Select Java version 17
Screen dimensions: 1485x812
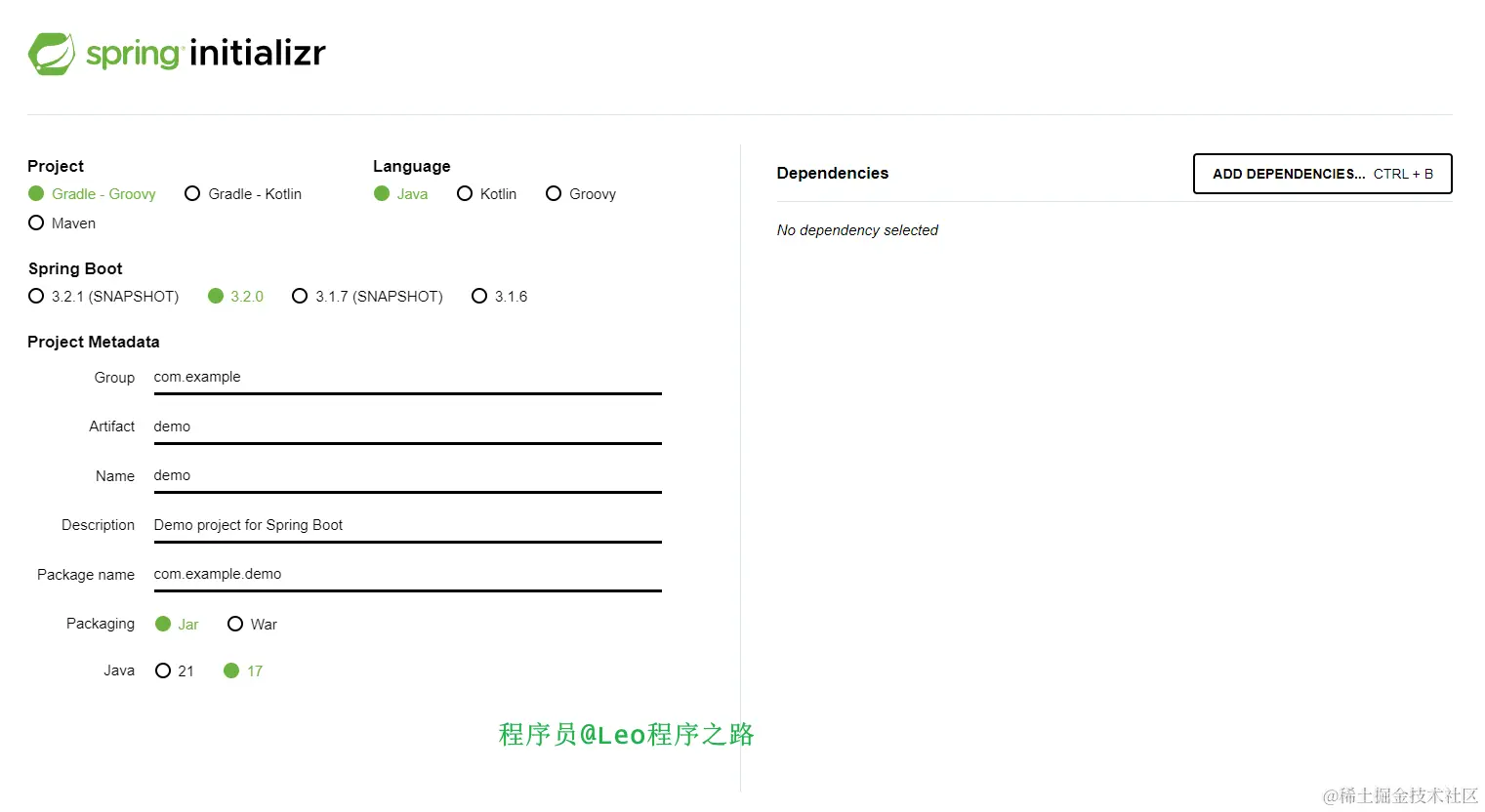click(244, 671)
